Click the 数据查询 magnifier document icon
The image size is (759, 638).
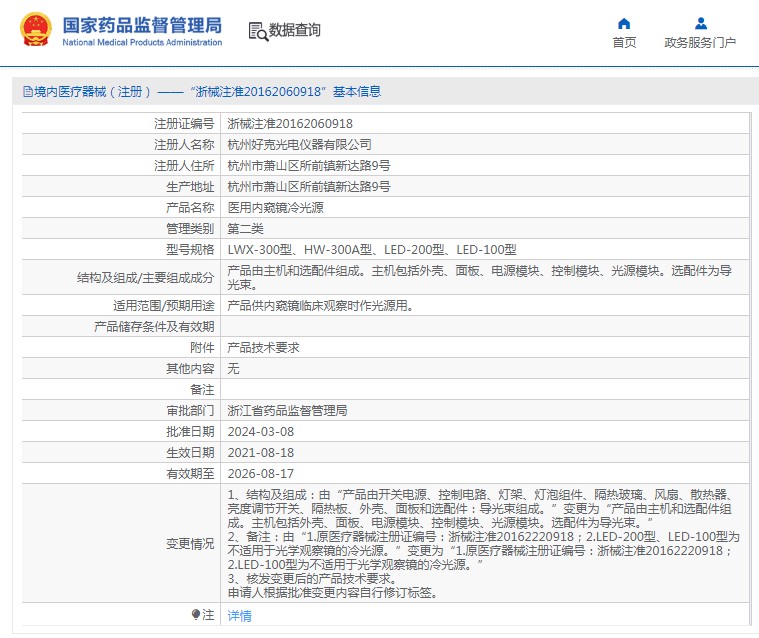257,31
